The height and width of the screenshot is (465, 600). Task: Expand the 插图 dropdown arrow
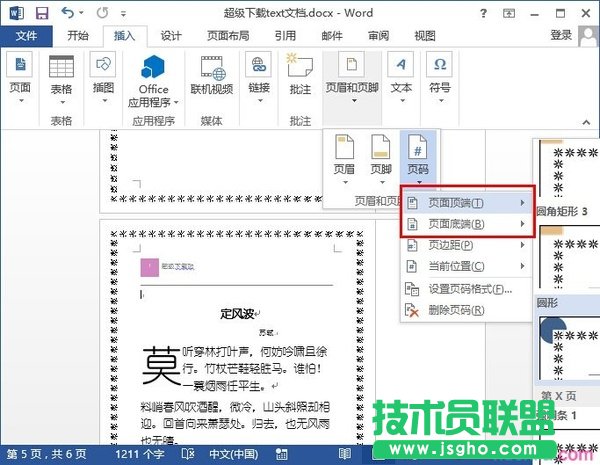104,101
